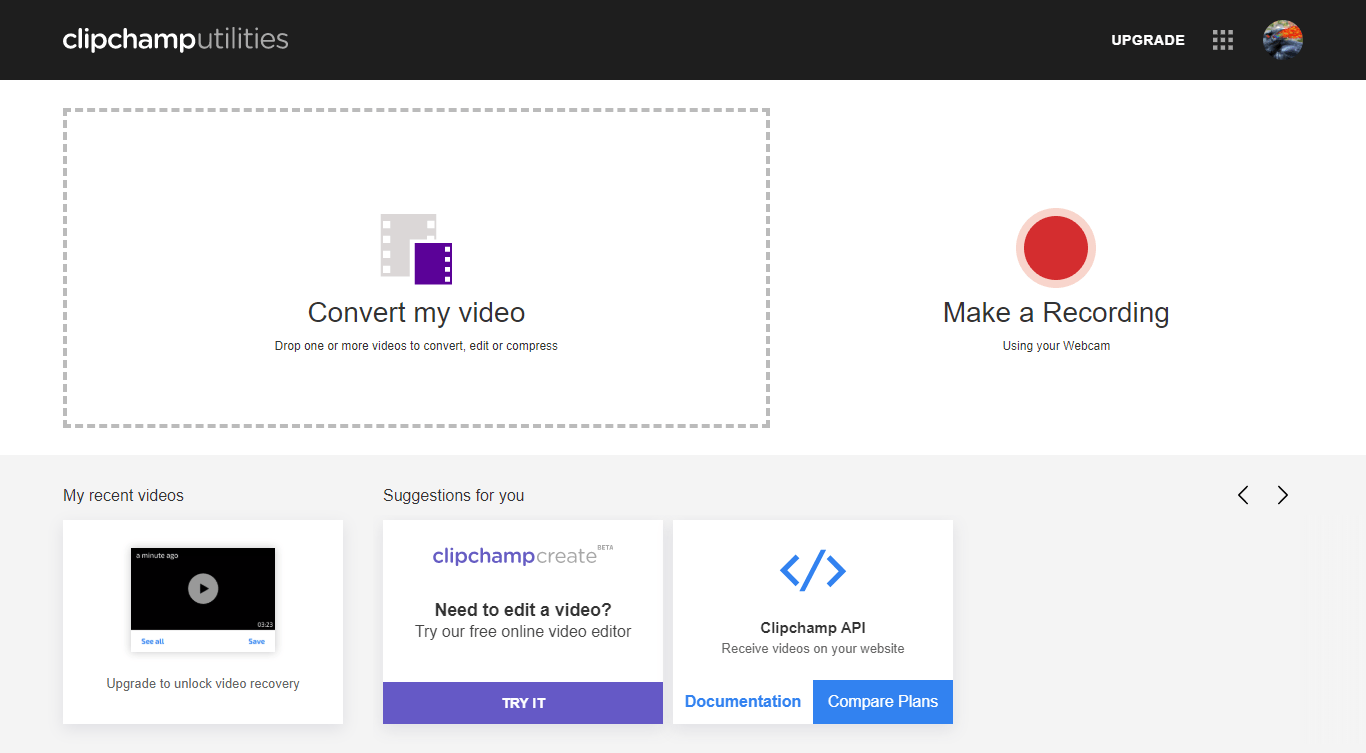Open the apps grid menu

1222,40
